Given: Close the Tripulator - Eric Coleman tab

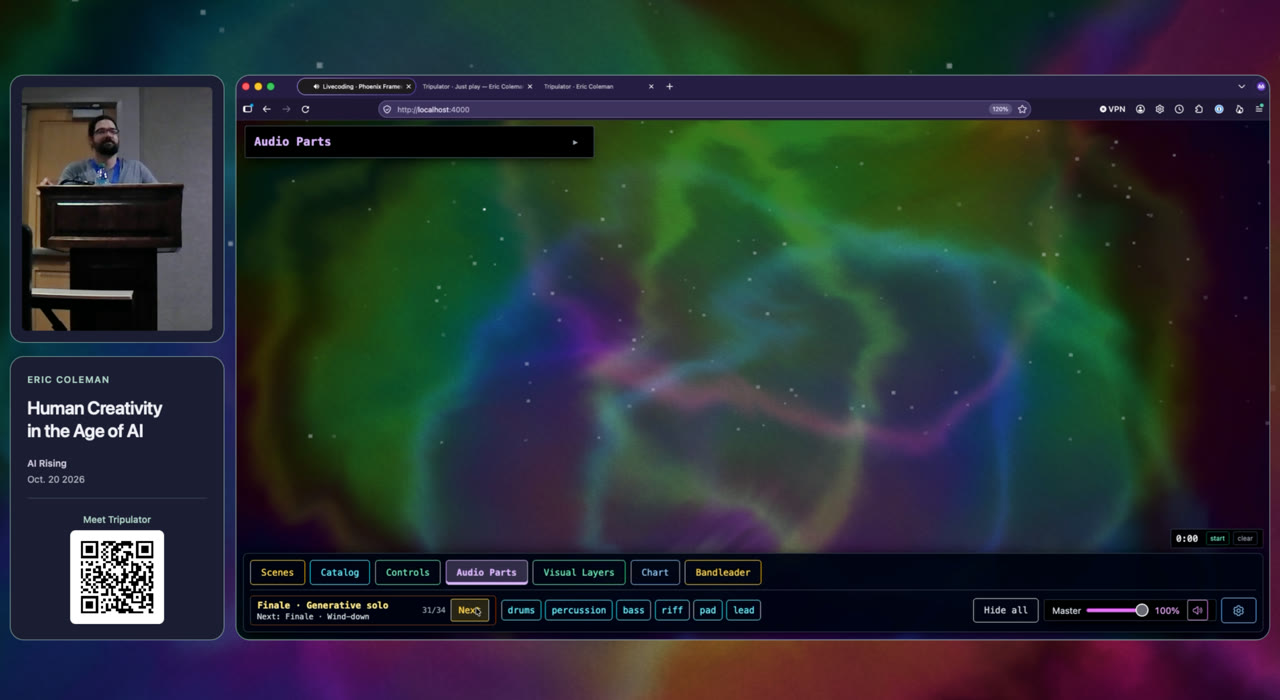Looking at the screenshot, I should tap(651, 87).
